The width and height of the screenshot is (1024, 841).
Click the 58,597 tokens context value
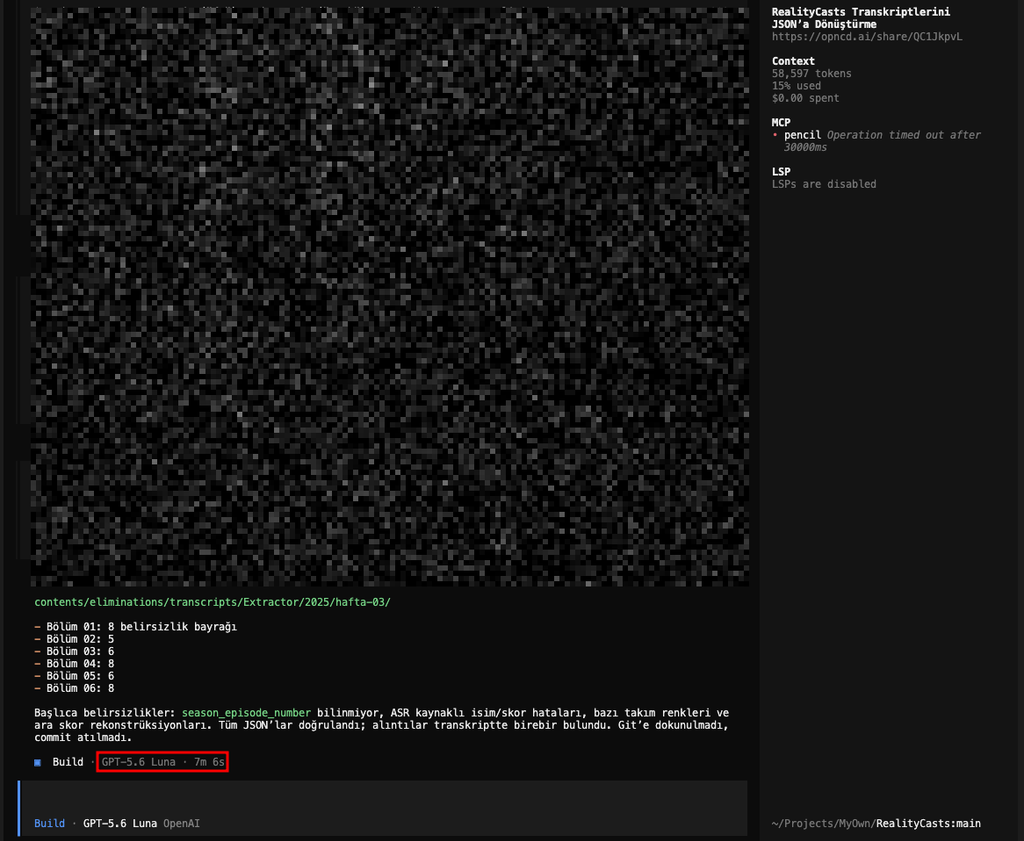[x=812, y=74]
